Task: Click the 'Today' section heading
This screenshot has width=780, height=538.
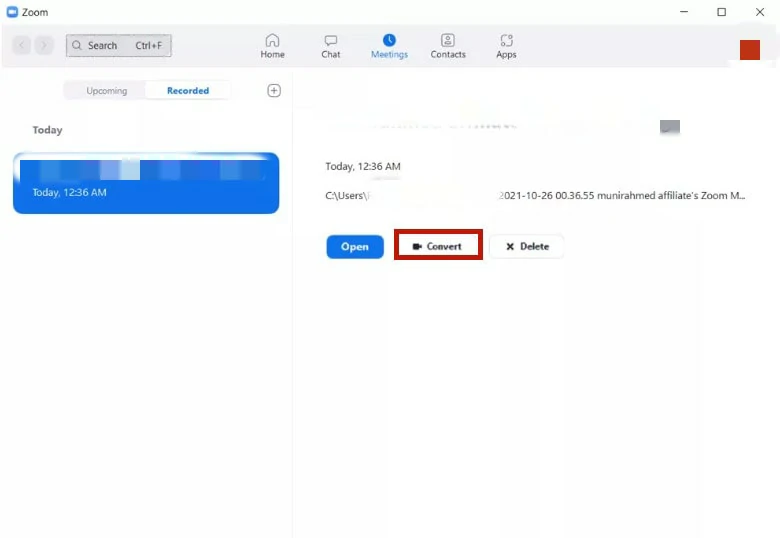Action: click(x=47, y=130)
